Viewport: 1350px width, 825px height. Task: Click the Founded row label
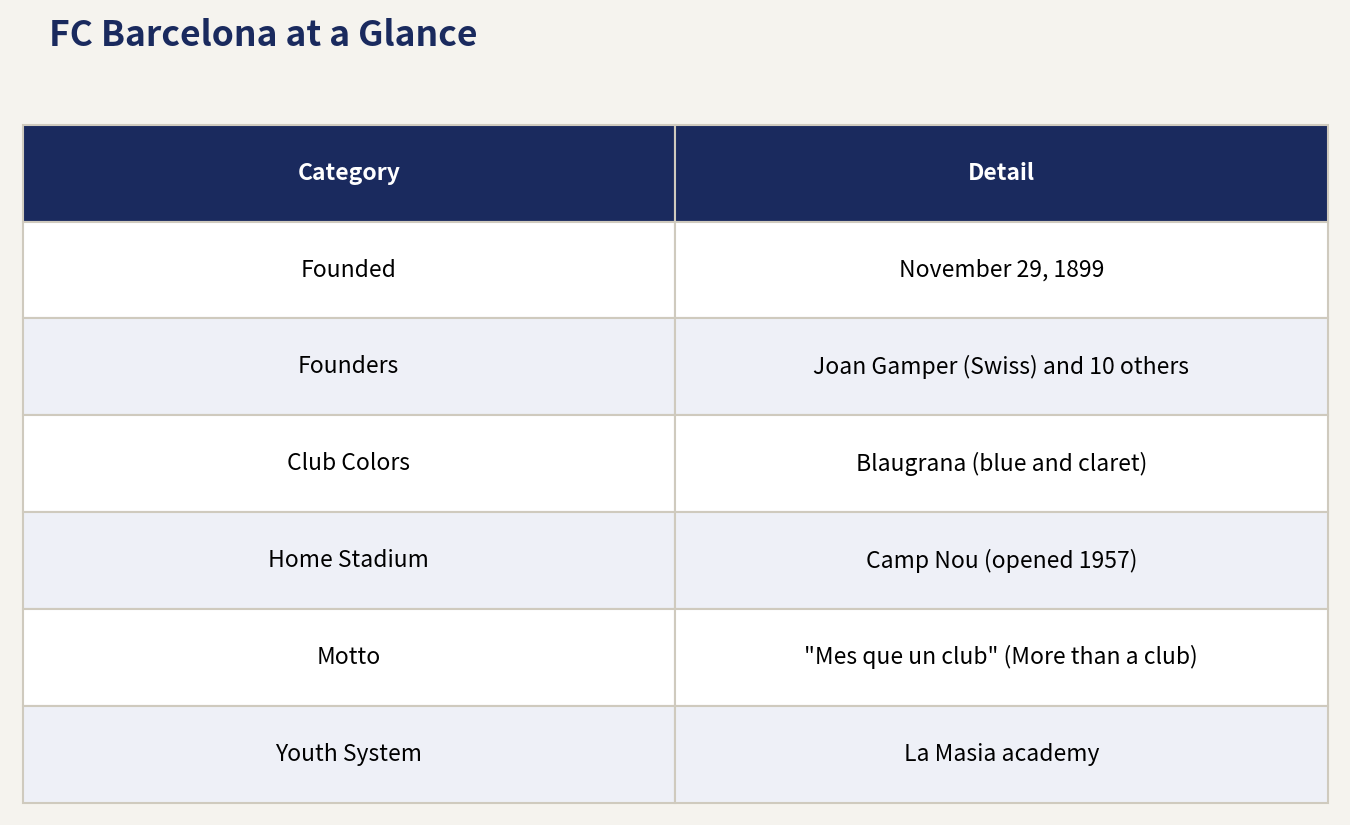tap(349, 269)
